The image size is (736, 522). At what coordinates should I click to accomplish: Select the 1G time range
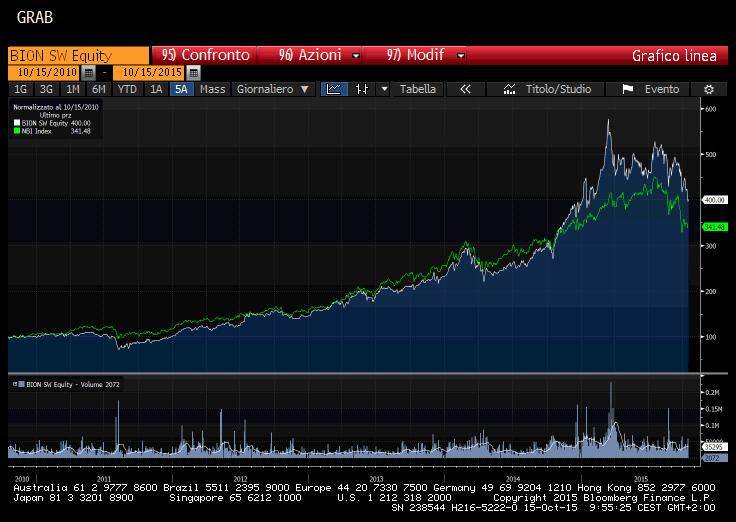[x=20, y=89]
